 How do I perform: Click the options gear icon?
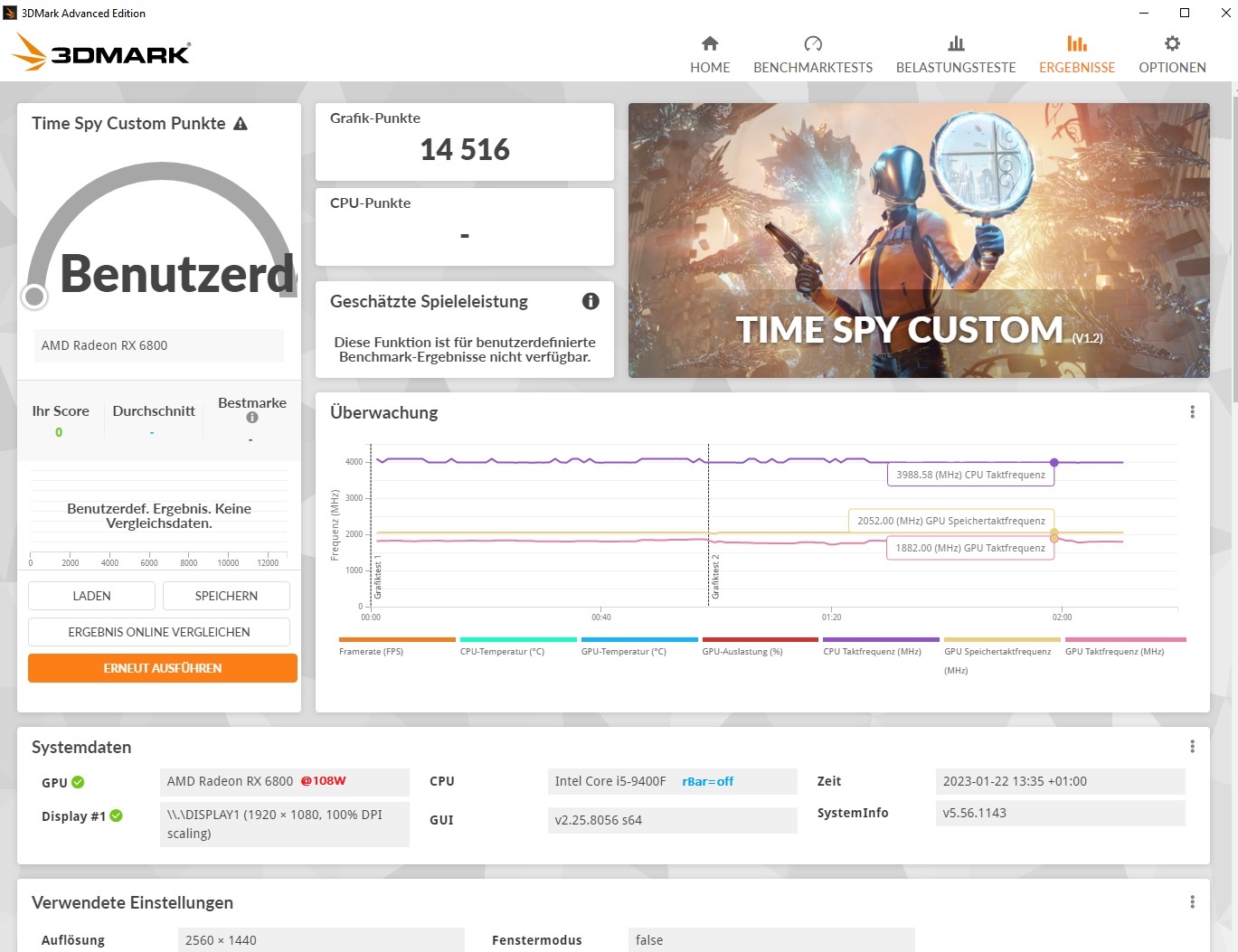(1172, 43)
